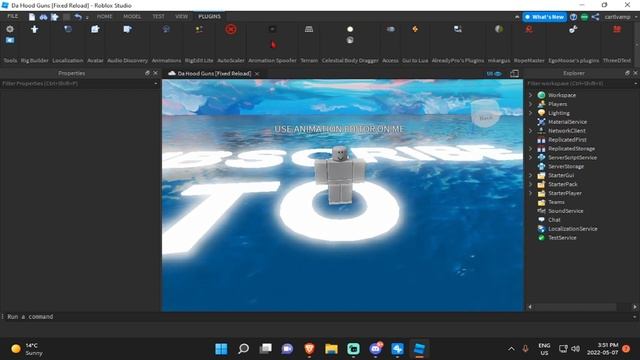Expand the StarterGui node

coord(531,176)
